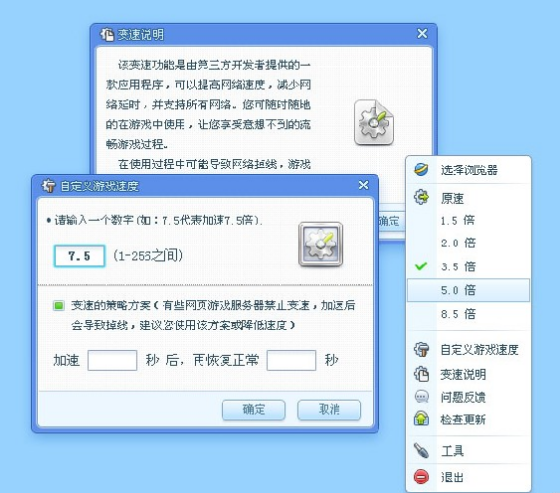Click the 加速 seconds input box
This screenshot has height=493, width=560.
112,360
